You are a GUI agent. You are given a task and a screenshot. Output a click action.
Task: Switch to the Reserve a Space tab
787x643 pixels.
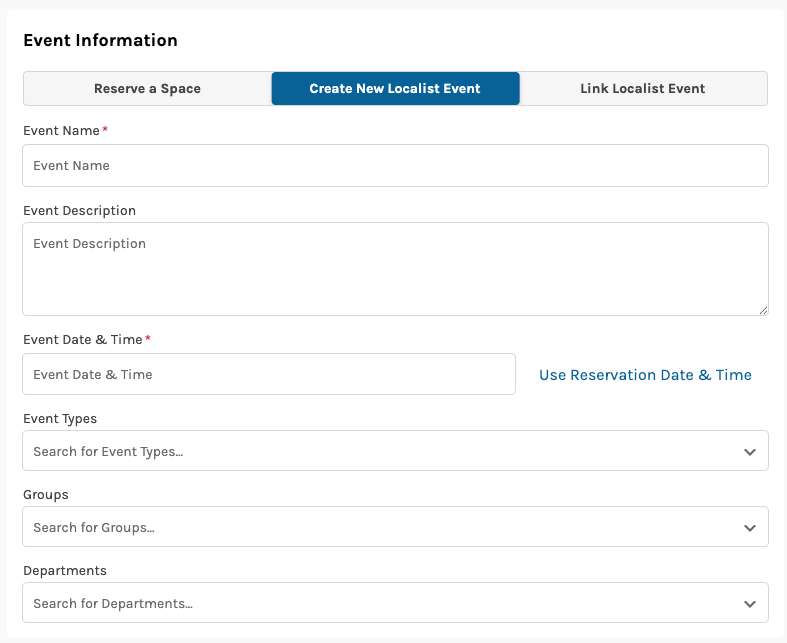coord(147,89)
